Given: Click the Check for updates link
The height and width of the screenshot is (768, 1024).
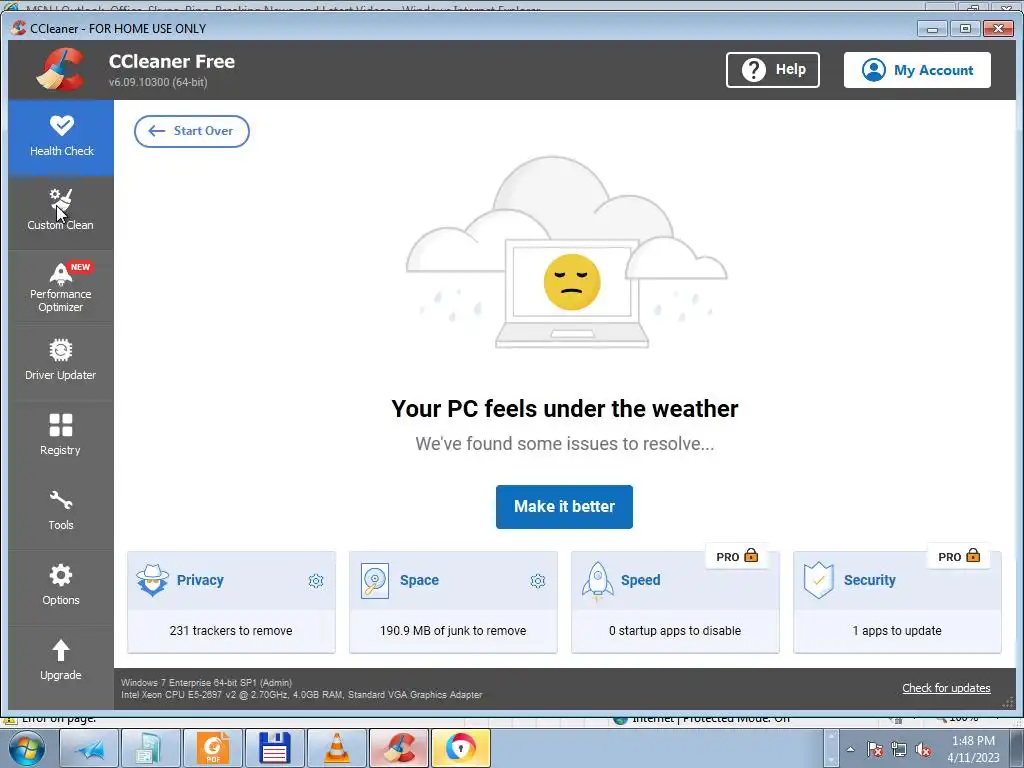Looking at the screenshot, I should (946, 688).
